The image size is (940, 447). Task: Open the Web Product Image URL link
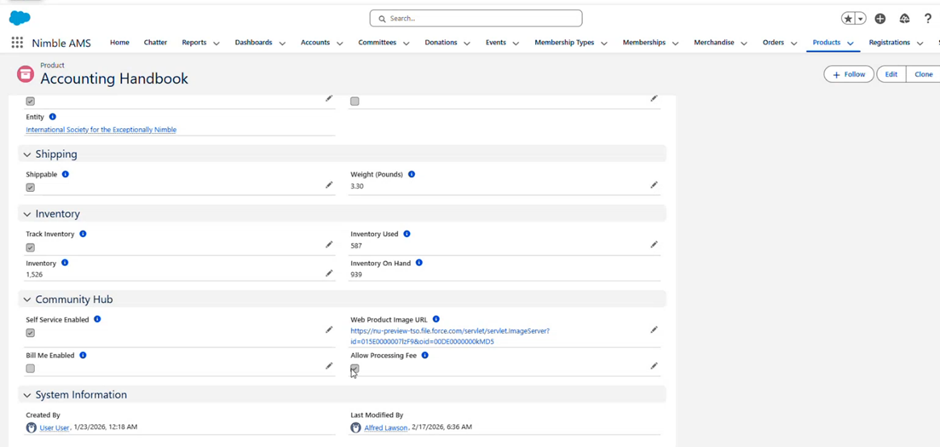click(450, 336)
